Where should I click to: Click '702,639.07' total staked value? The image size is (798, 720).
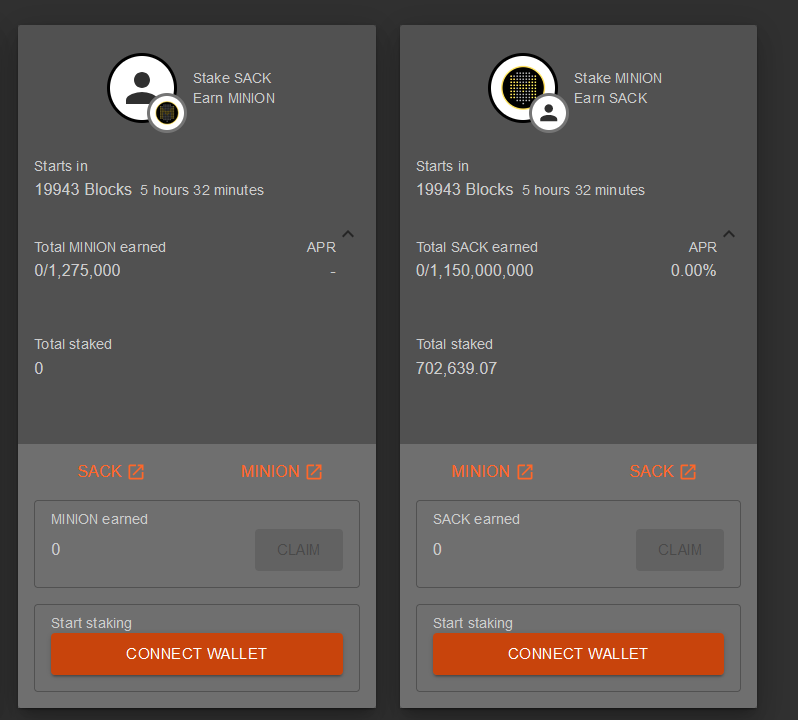[x=456, y=368]
